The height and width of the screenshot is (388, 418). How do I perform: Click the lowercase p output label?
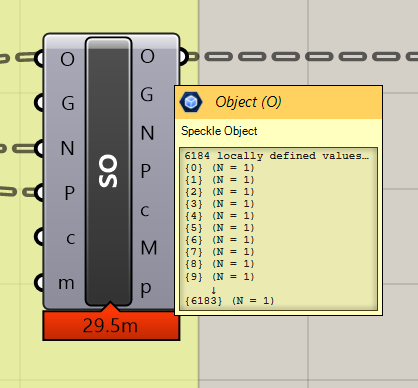(x=146, y=288)
